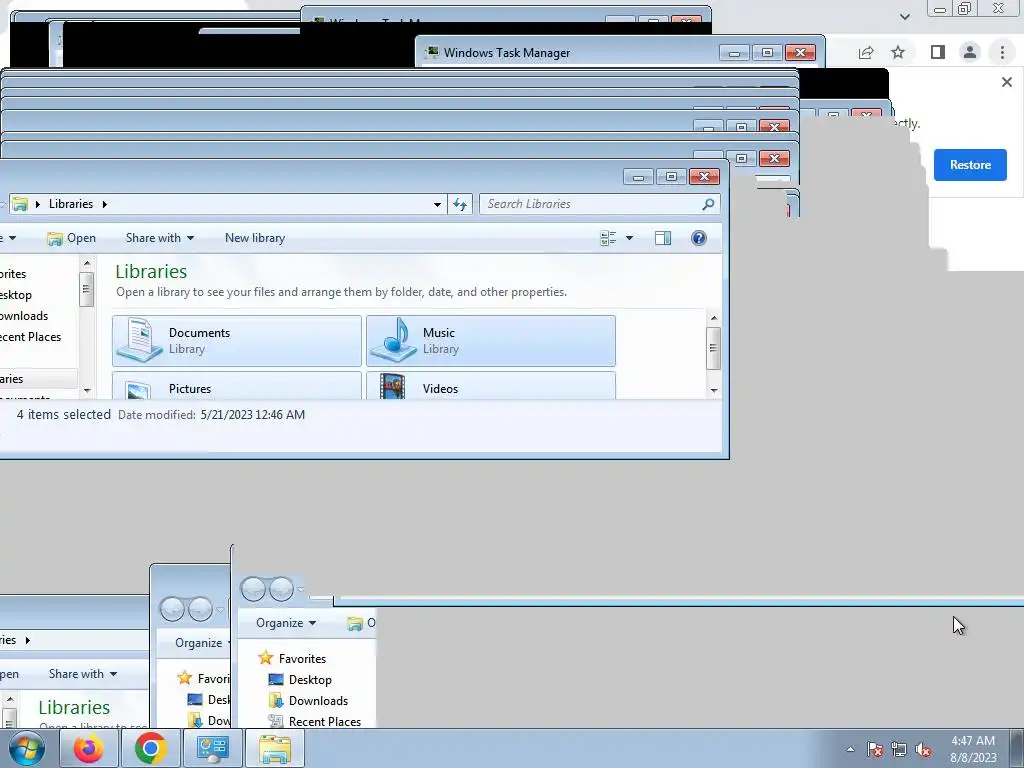1024x768 pixels.
Task: Open the Windows Start menu
Action: pos(27,748)
